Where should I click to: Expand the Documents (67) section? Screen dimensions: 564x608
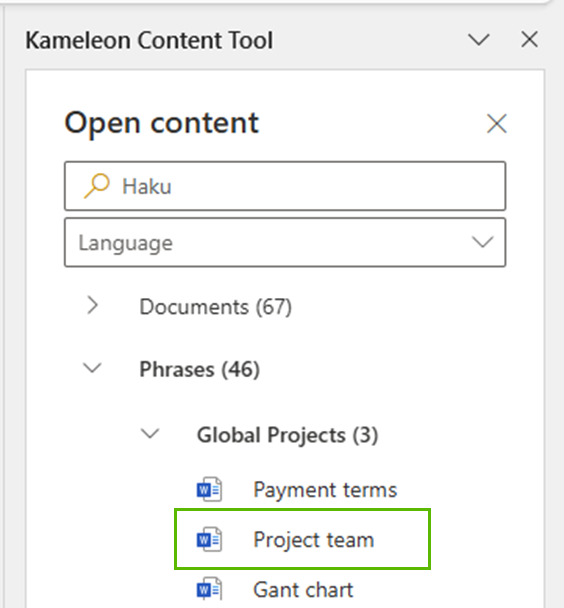tap(92, 306)
